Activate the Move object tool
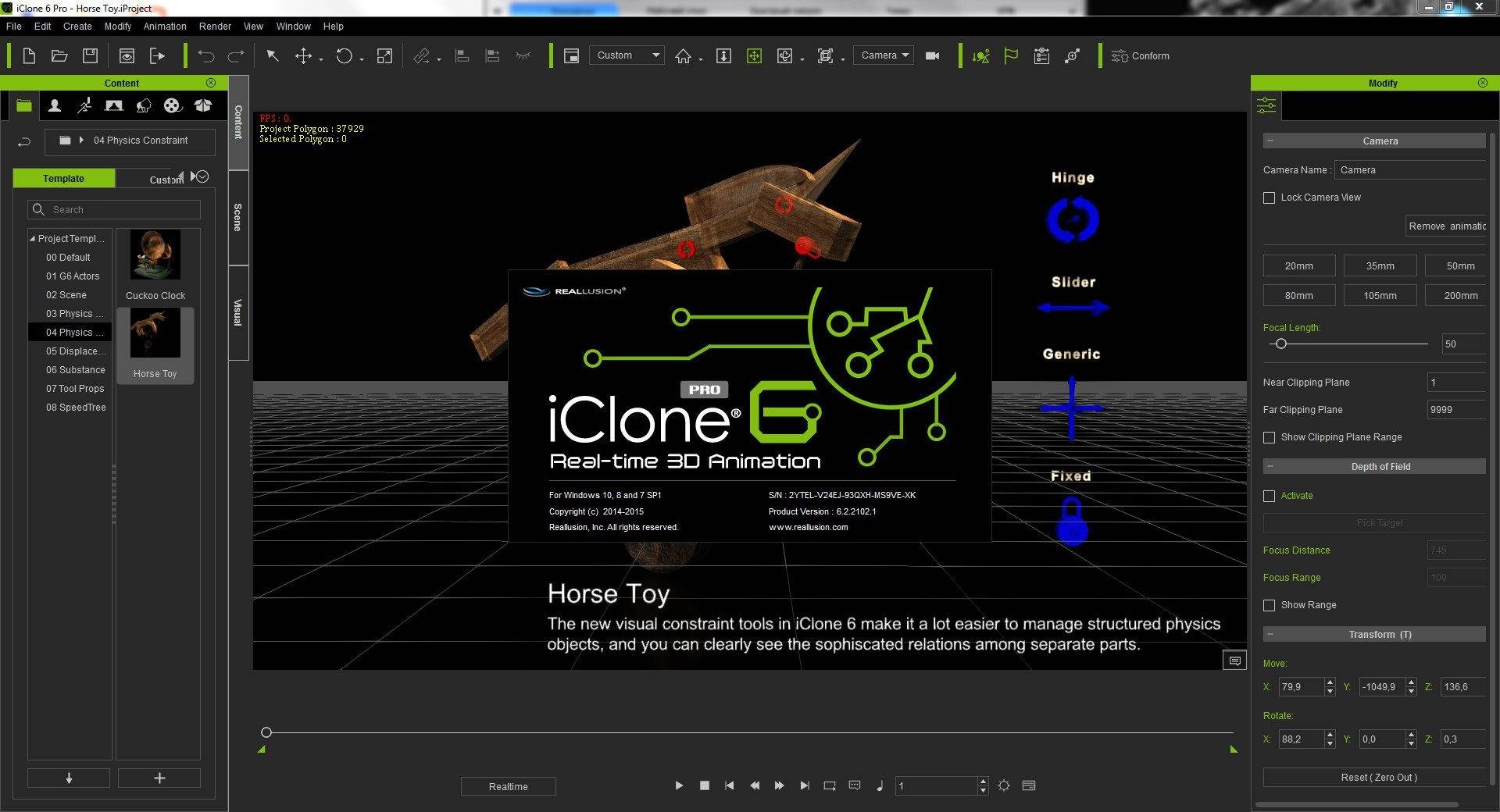1500x812 pixels. pyautogui.click(x=303, y=55)
